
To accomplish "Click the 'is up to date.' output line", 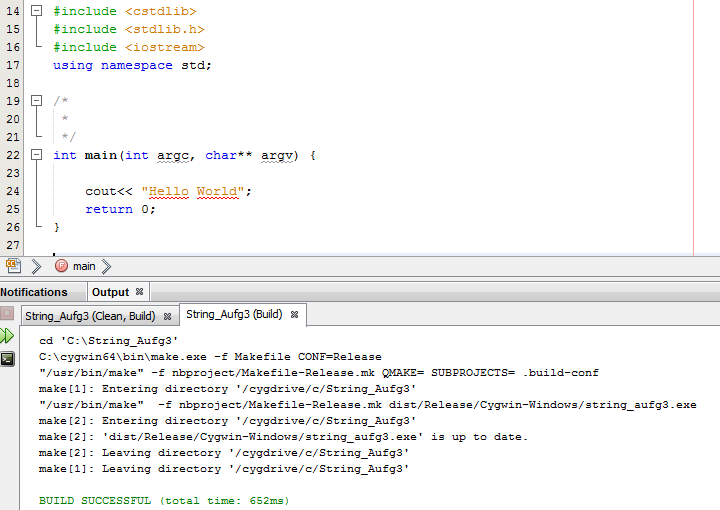I will [283, 437].
